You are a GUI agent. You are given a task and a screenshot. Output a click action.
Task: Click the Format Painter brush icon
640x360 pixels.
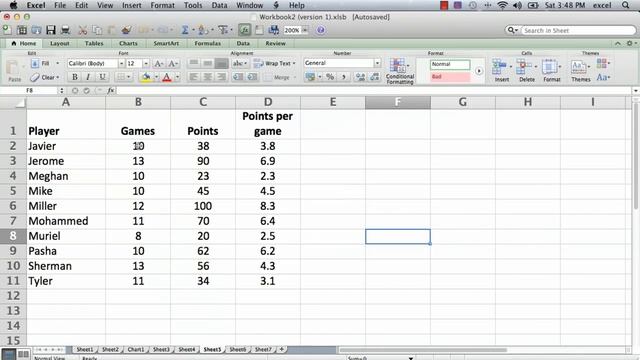coord(127,30)
